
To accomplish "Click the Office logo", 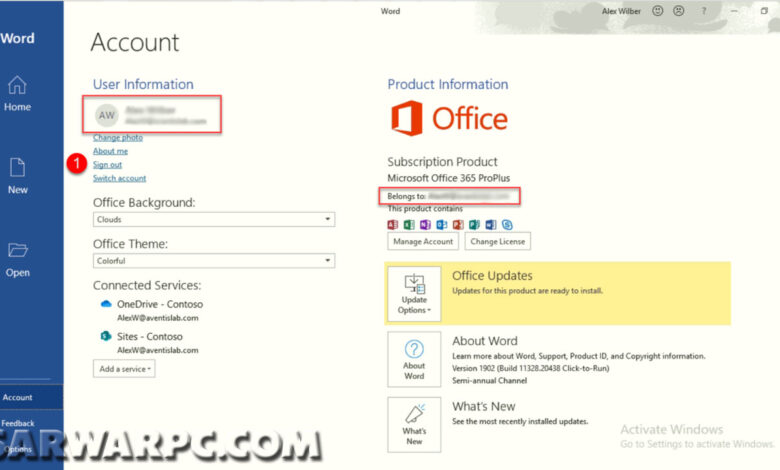I will point(450,118).
